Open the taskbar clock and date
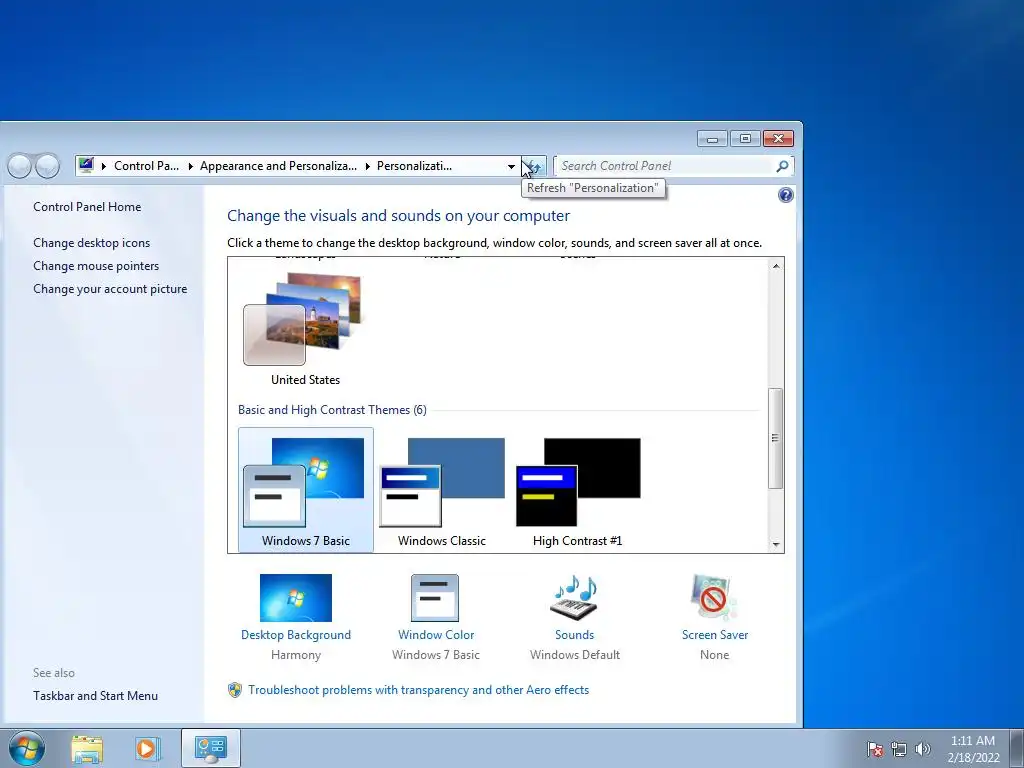 973,749
